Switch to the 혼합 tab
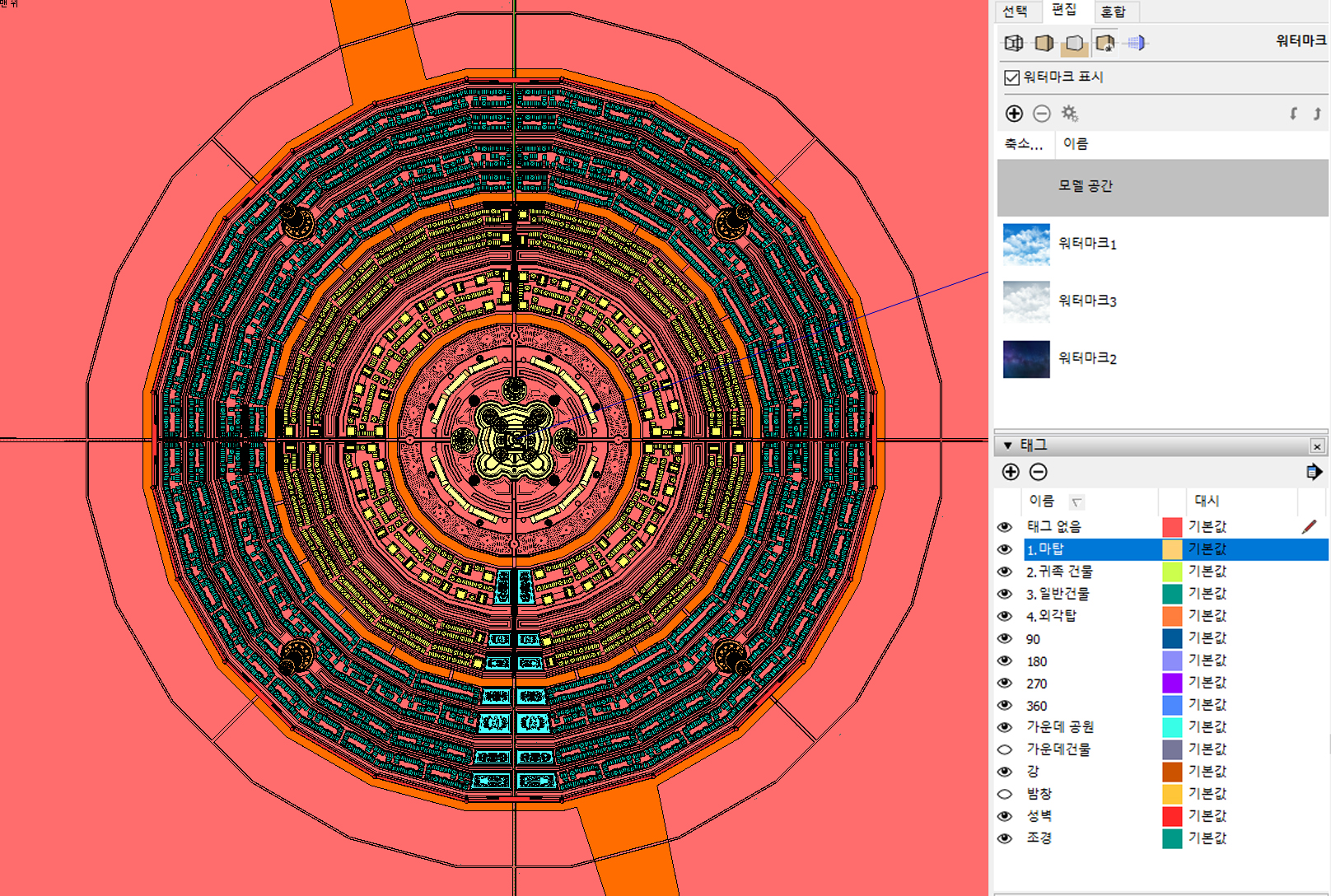The width and height of the screenshot is (1331, 896). pyautogui.click(x=1113, y=12)
